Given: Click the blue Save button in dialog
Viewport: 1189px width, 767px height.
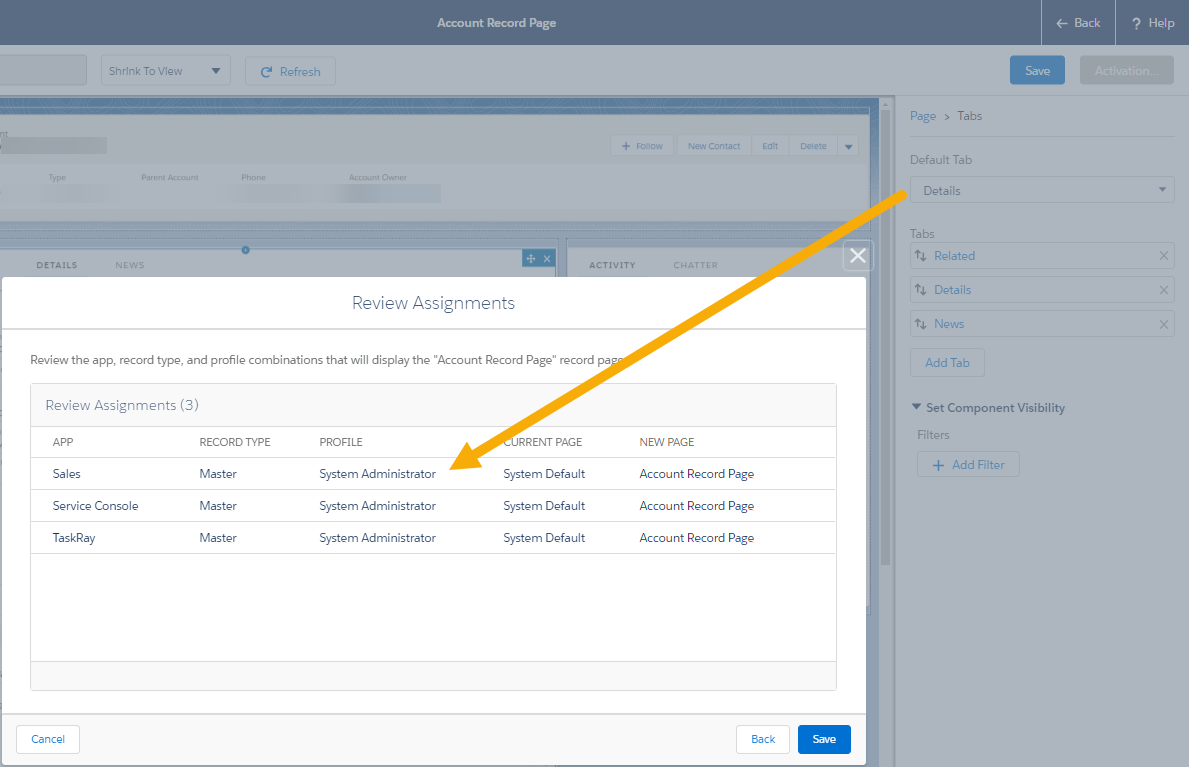Looking at the screenshot, I should (x=823, y=739).
